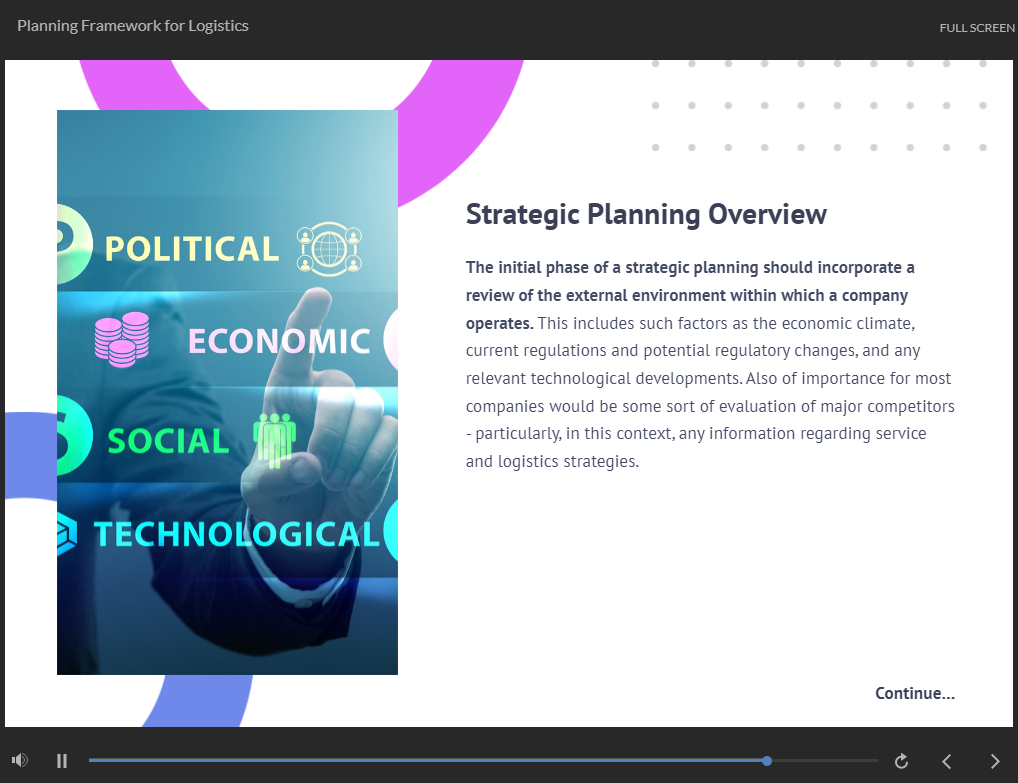The image size is (1018, 783).
Task: Click the TECHNOLOGICAL label in the image
Action: (236, 534)
